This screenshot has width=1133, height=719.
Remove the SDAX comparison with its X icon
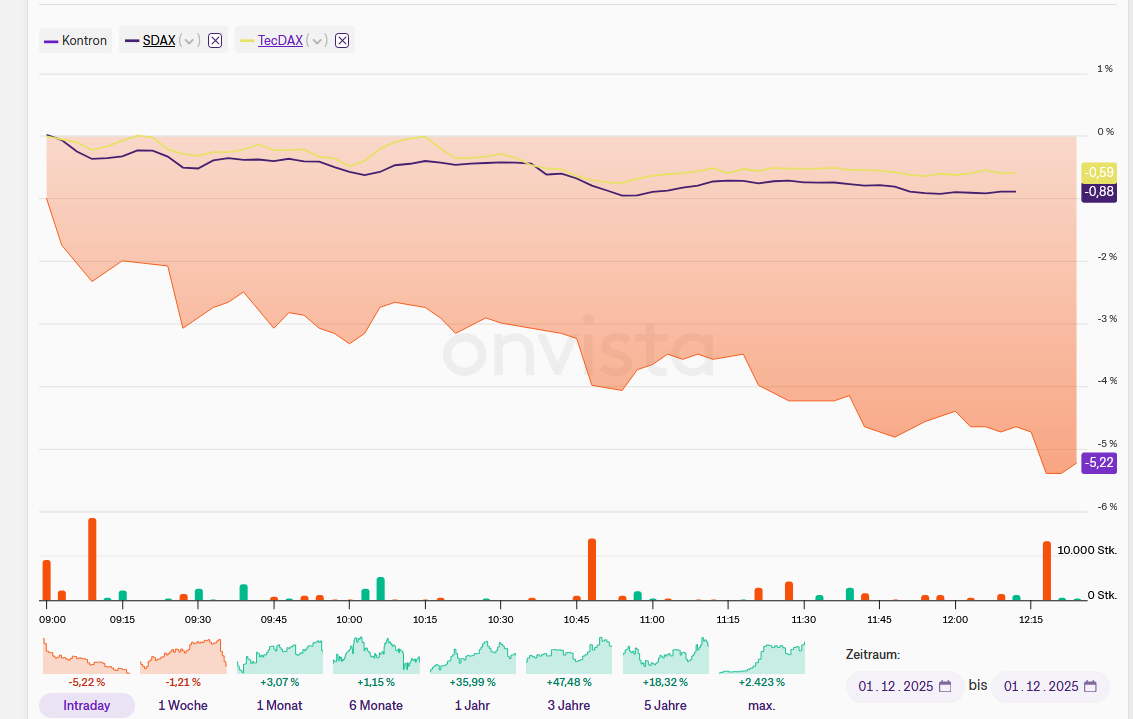(x=215, y=40)
